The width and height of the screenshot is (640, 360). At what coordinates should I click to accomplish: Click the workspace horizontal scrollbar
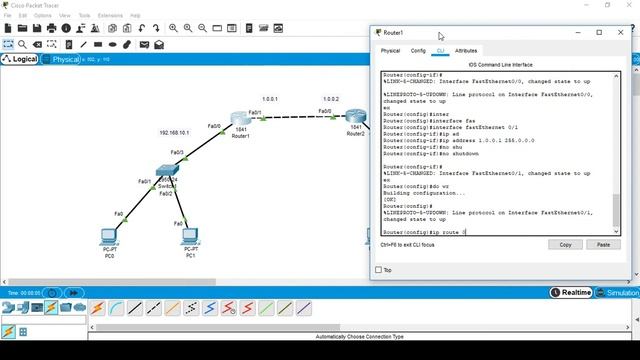pyautogui.click(x=112, y=282)
